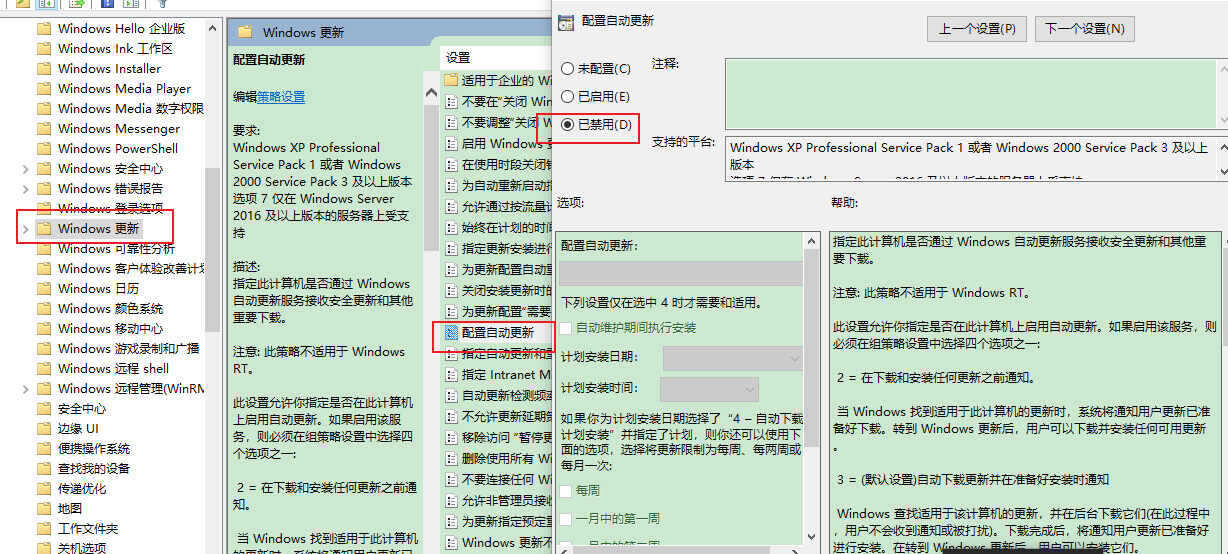Open the 计划安装日期 dropdown
The image size is (1228, 554).
[x=732, y=358]
